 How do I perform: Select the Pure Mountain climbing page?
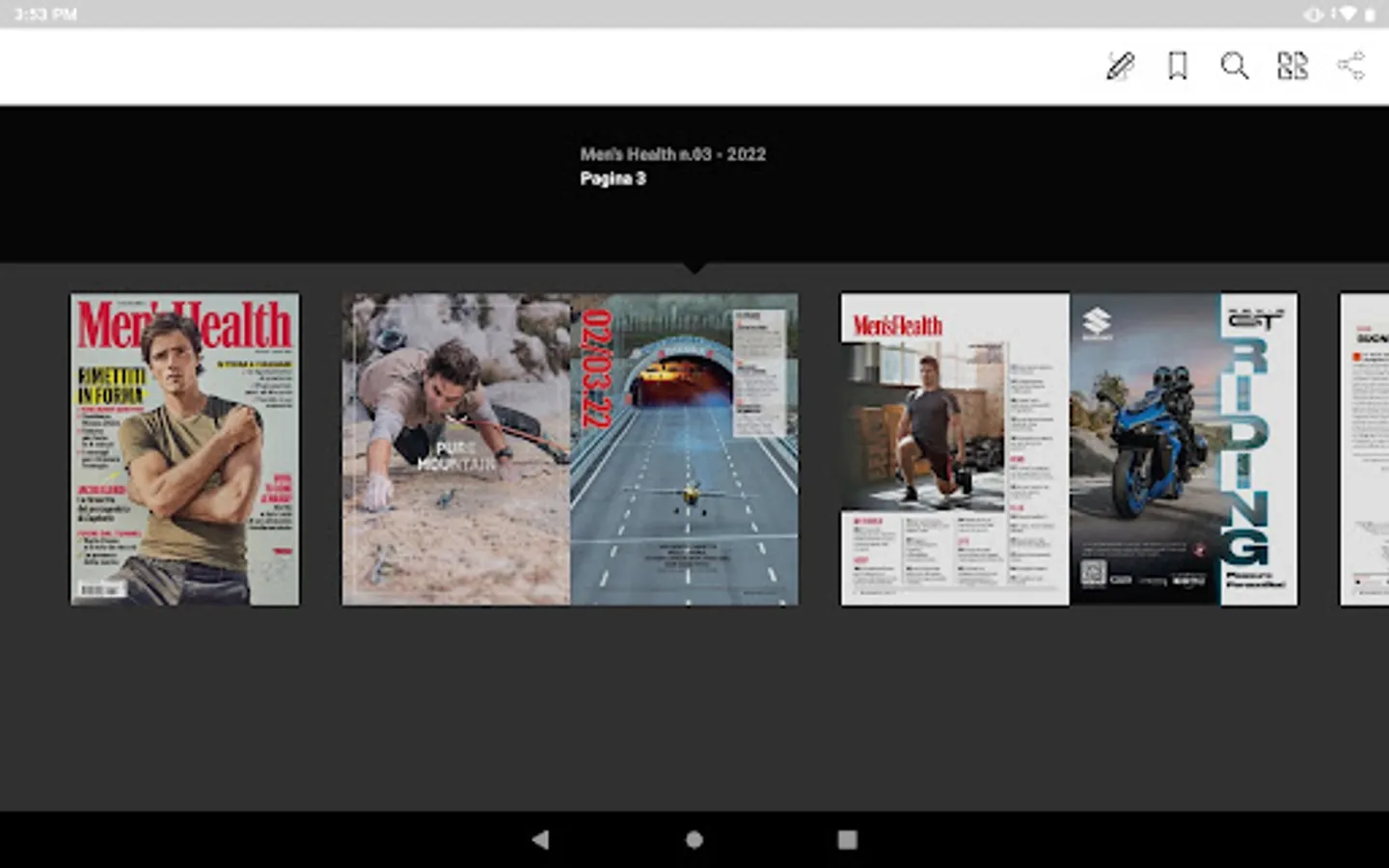[456, 449]
